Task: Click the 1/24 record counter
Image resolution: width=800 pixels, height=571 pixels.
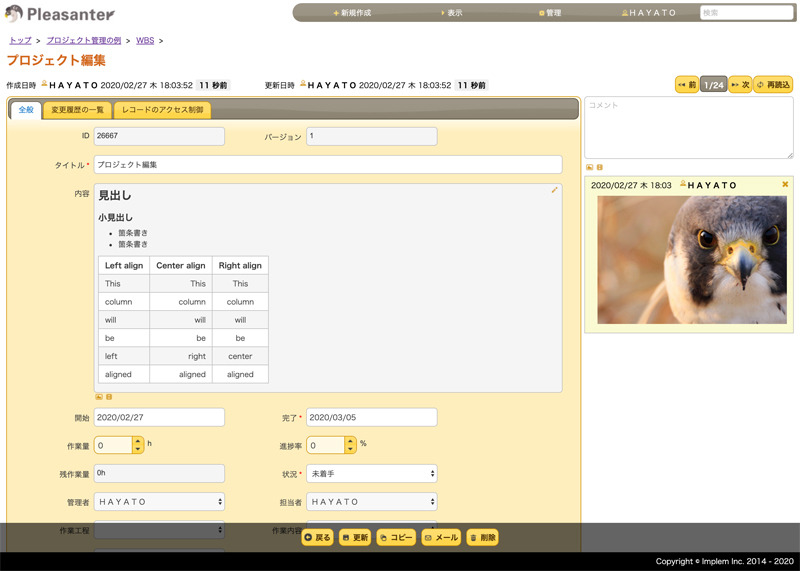Action: (x=714, y=85)
